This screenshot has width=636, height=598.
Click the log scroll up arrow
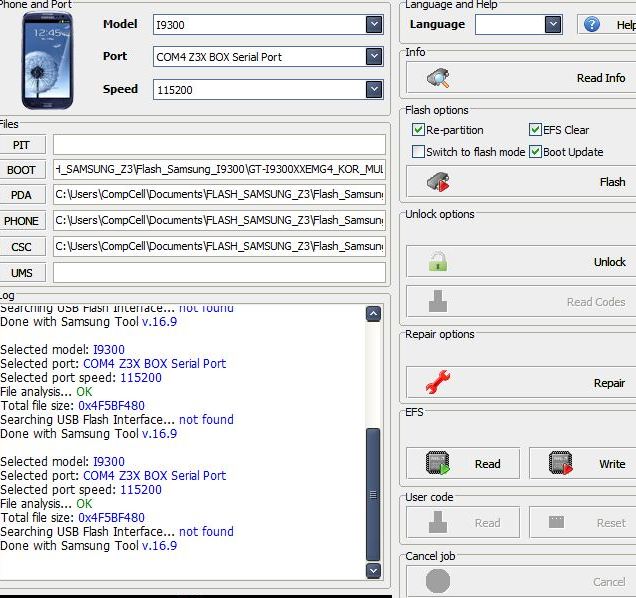pyautogui.click(x=373, y=314)
